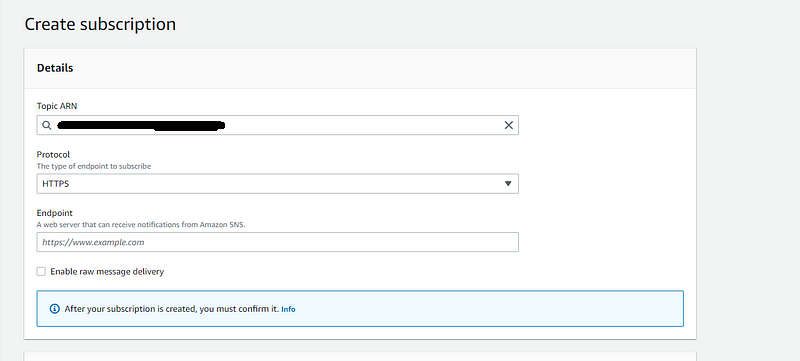Click the Create subscription page heading
Image resolution: width=800 pixels, height=361 pixels.
coord(100,24)
